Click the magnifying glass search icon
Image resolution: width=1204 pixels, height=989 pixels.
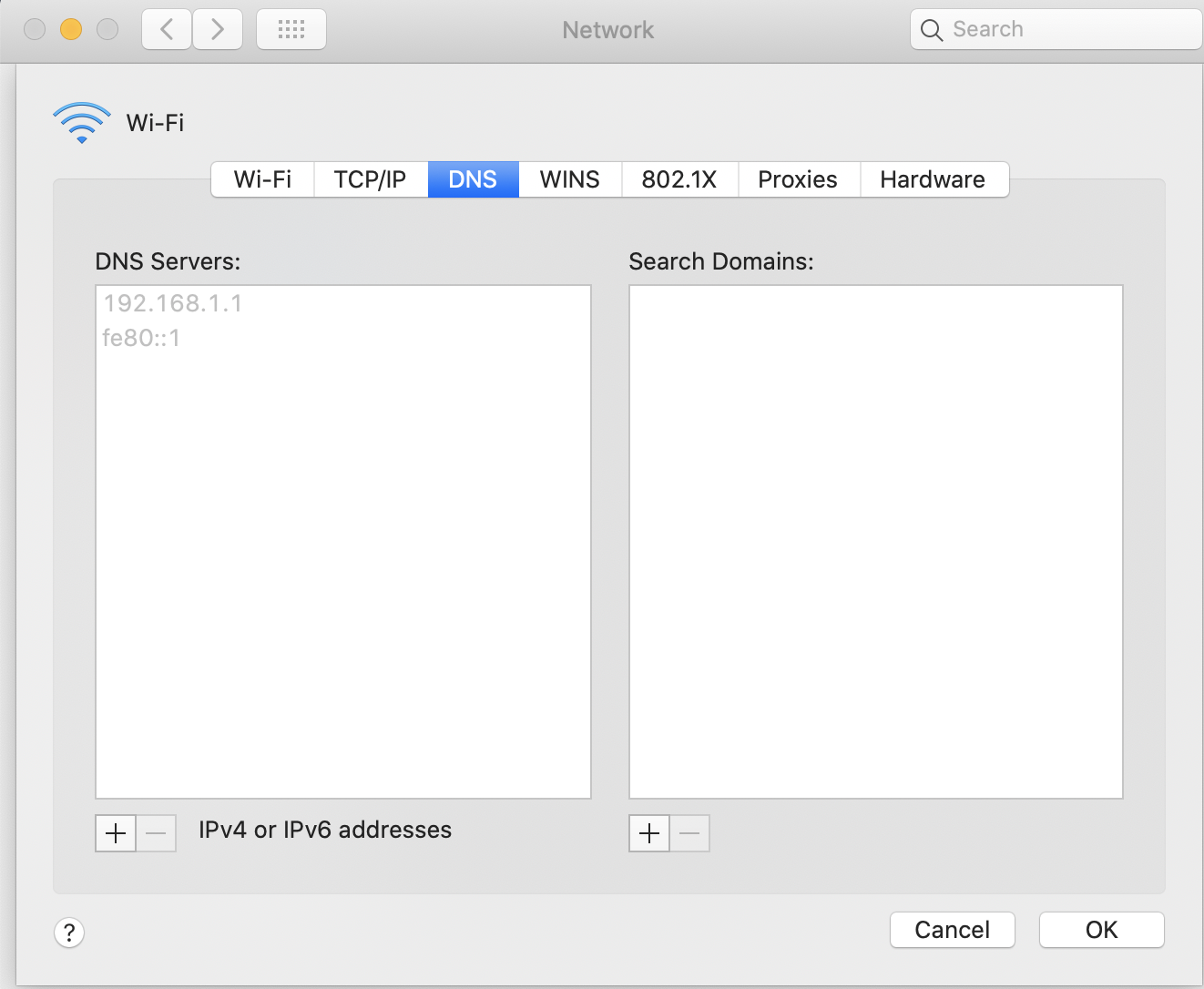tap(931, 30)
